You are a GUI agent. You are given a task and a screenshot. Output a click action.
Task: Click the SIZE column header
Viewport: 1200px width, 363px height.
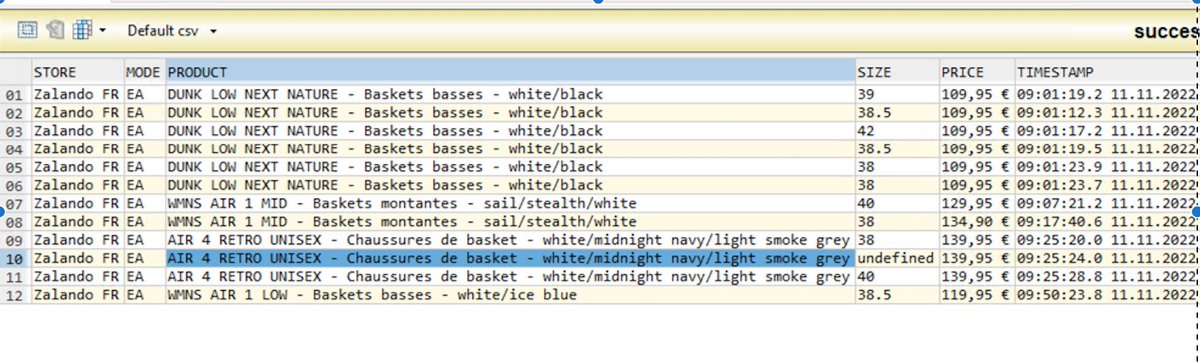pos(897,72)
